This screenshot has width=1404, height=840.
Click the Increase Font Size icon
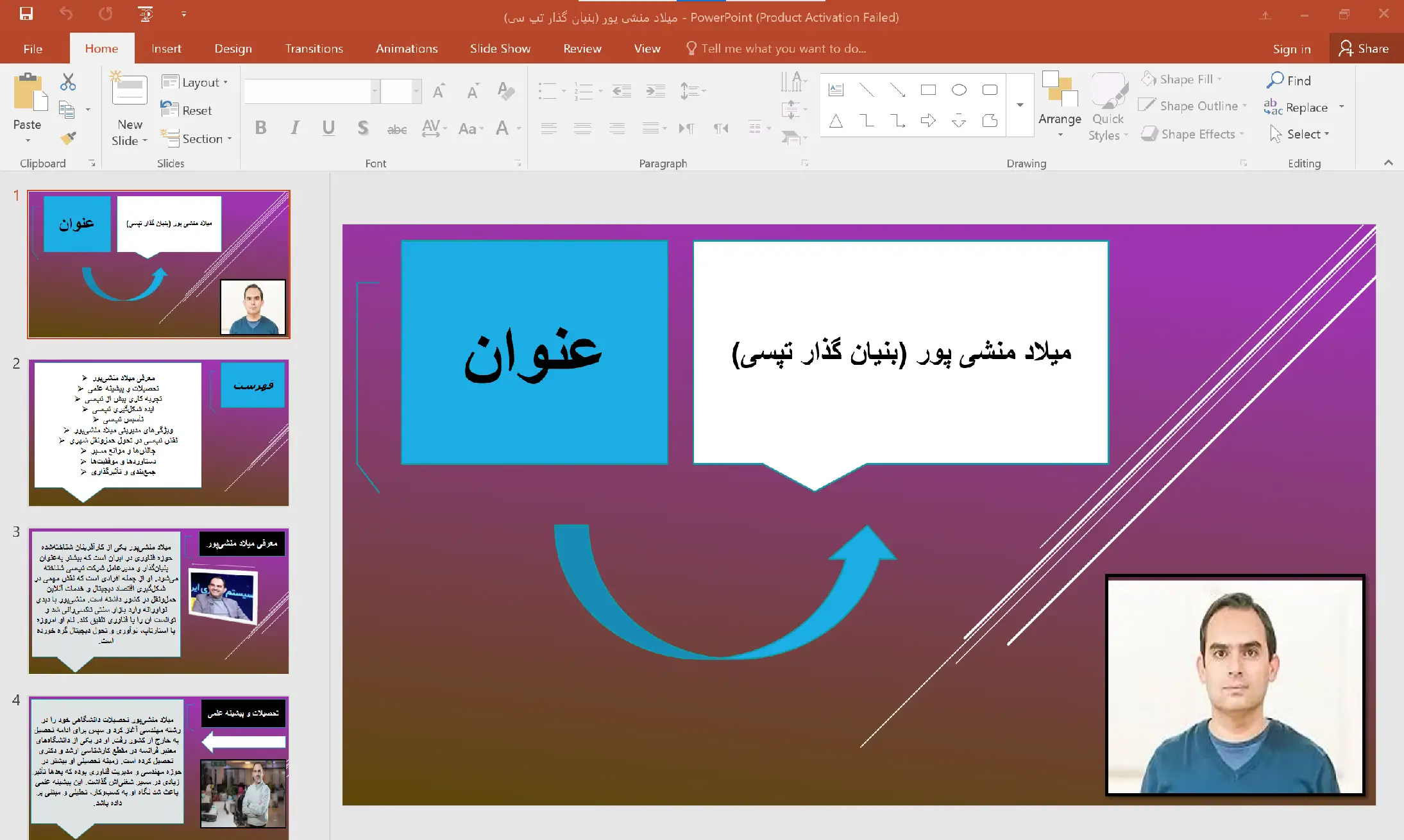pyautogui.click(x=439, y=91)
